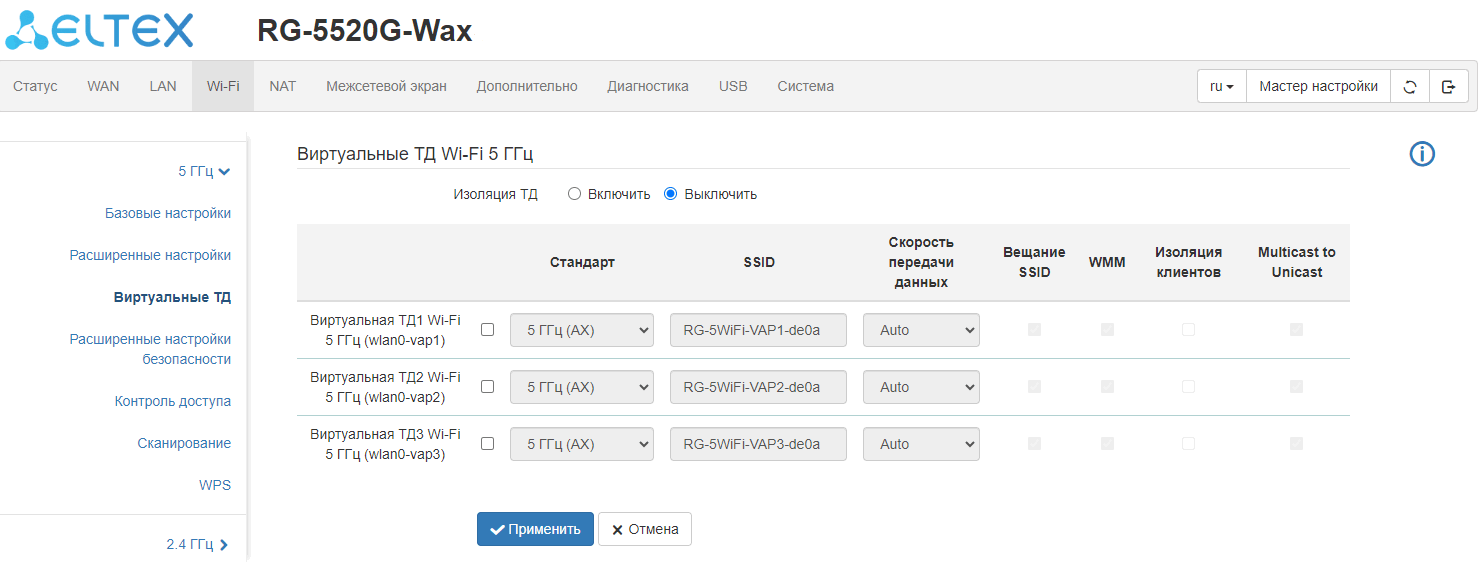
Task: Open data rate Auto dropdown for VAP2
Action: point(921,387)
